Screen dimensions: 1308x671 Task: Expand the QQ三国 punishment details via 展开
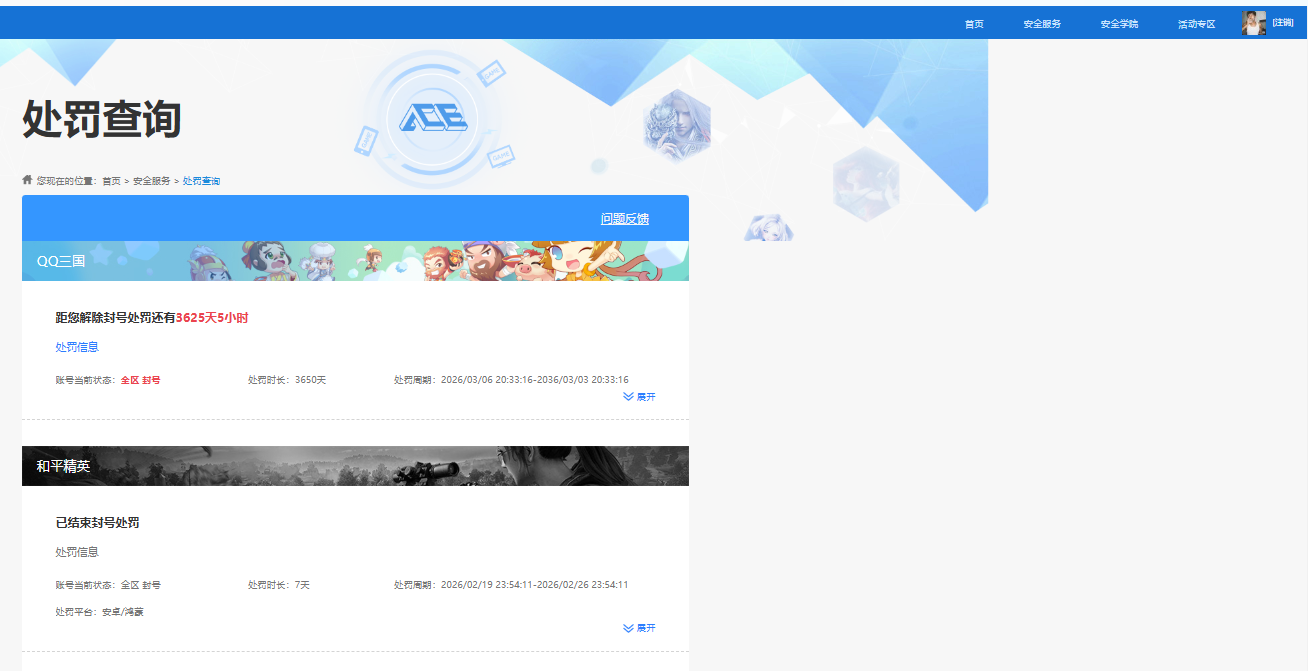tap(643, 397)
